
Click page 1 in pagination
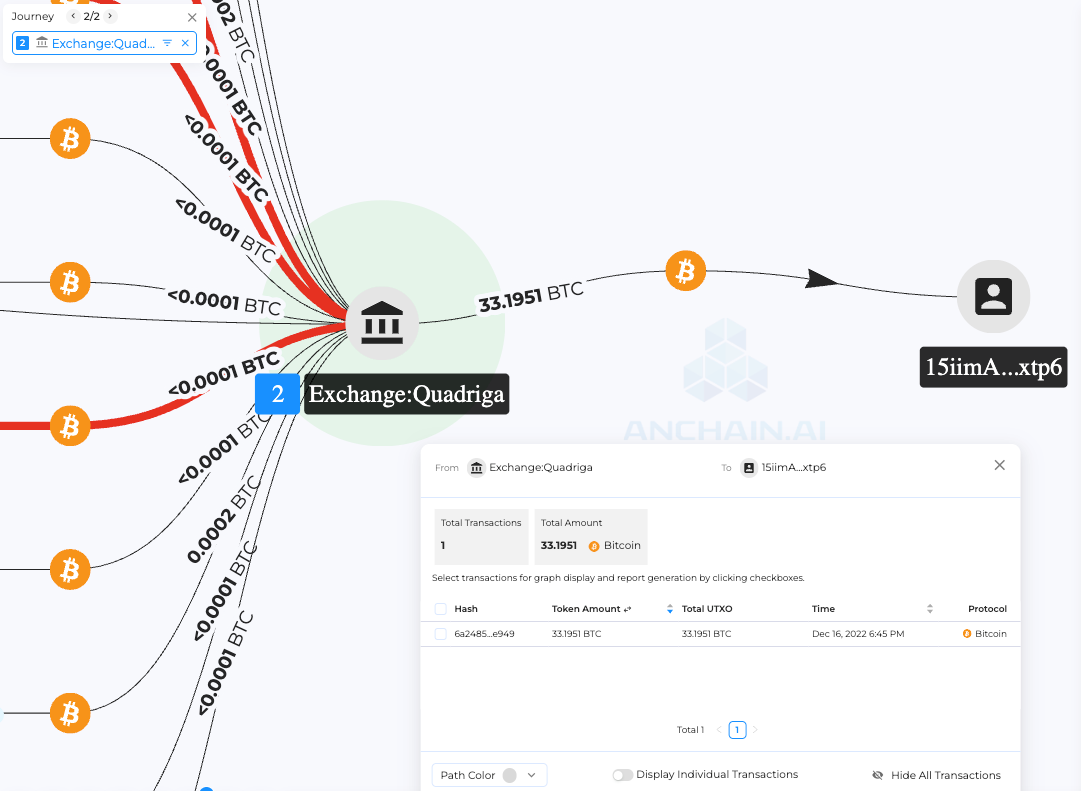coord(737,730)
